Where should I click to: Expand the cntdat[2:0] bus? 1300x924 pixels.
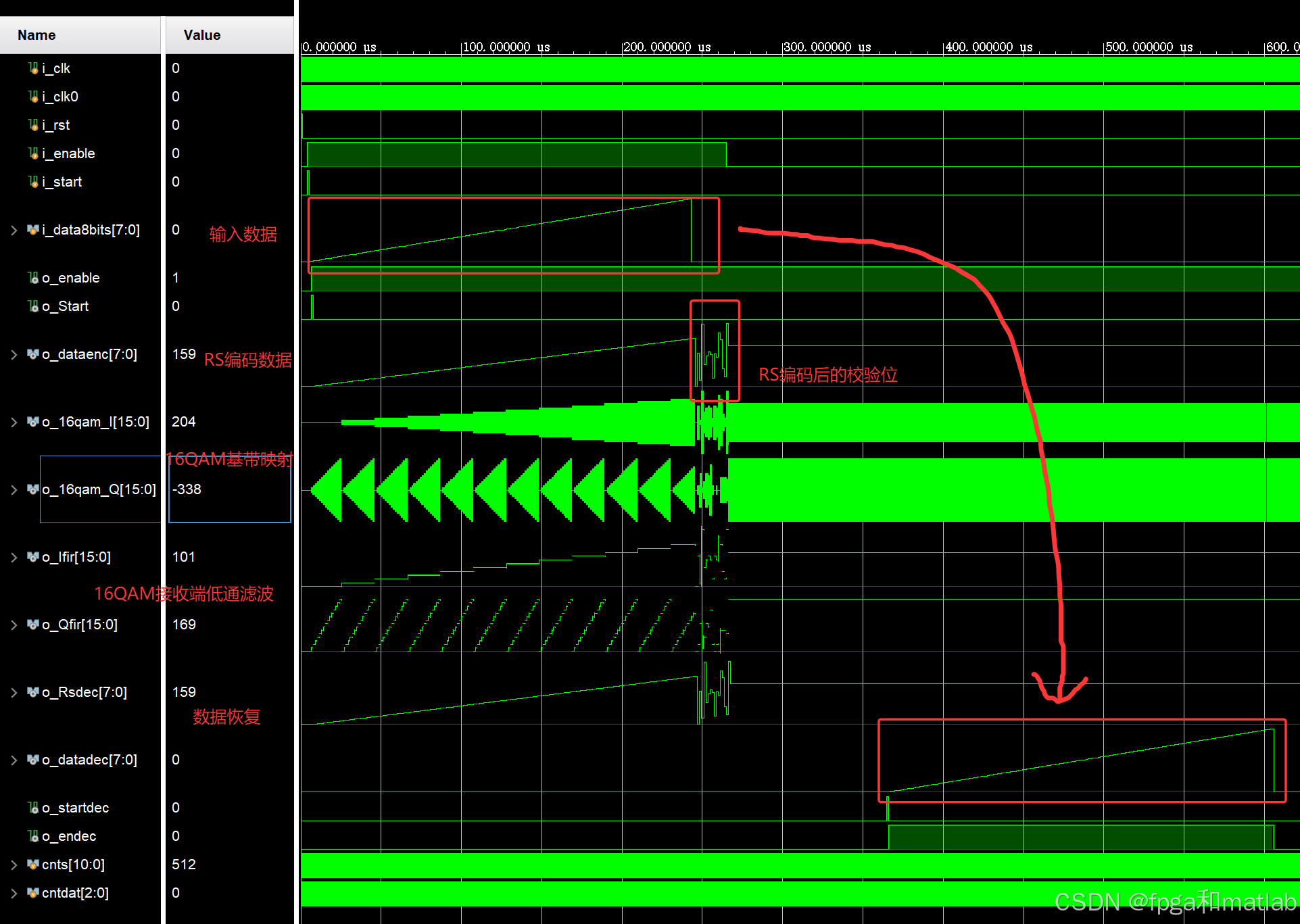point(14,894)
